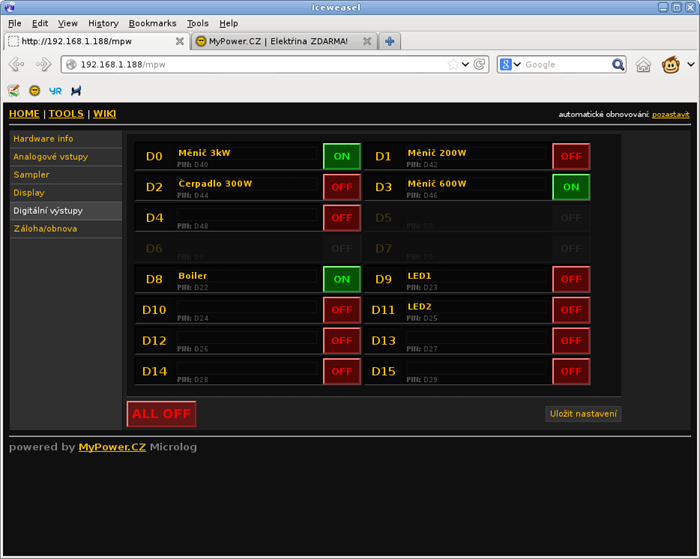The width and height of the screenshot is (700, 559).
Task: Switch on D2 Čerpadlo 300W output
Action: click(342, 187)
